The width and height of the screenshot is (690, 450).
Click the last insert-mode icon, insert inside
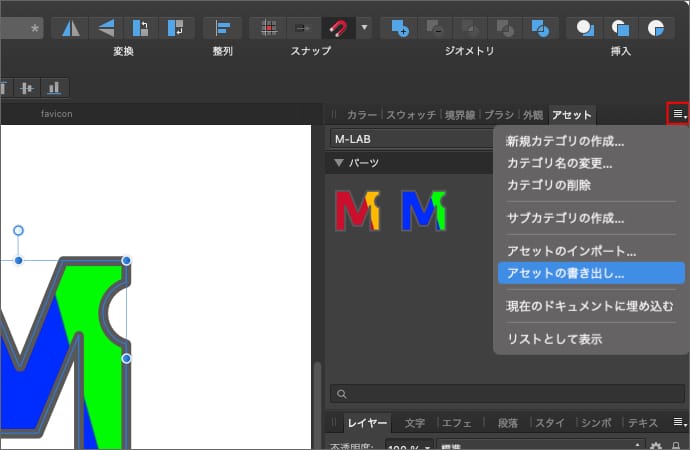656,27
